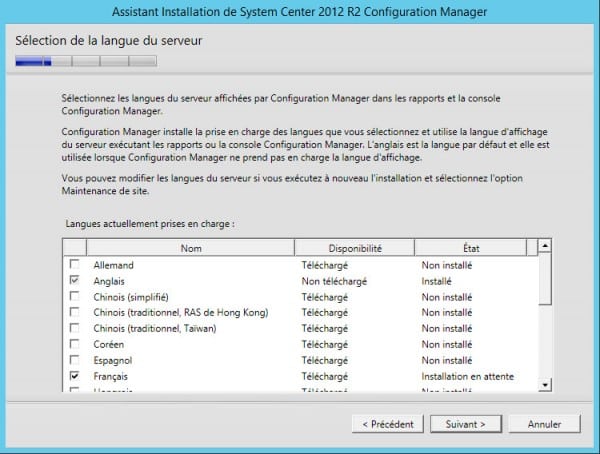Click the vertical scrollbar thumb

coord(545,280)
